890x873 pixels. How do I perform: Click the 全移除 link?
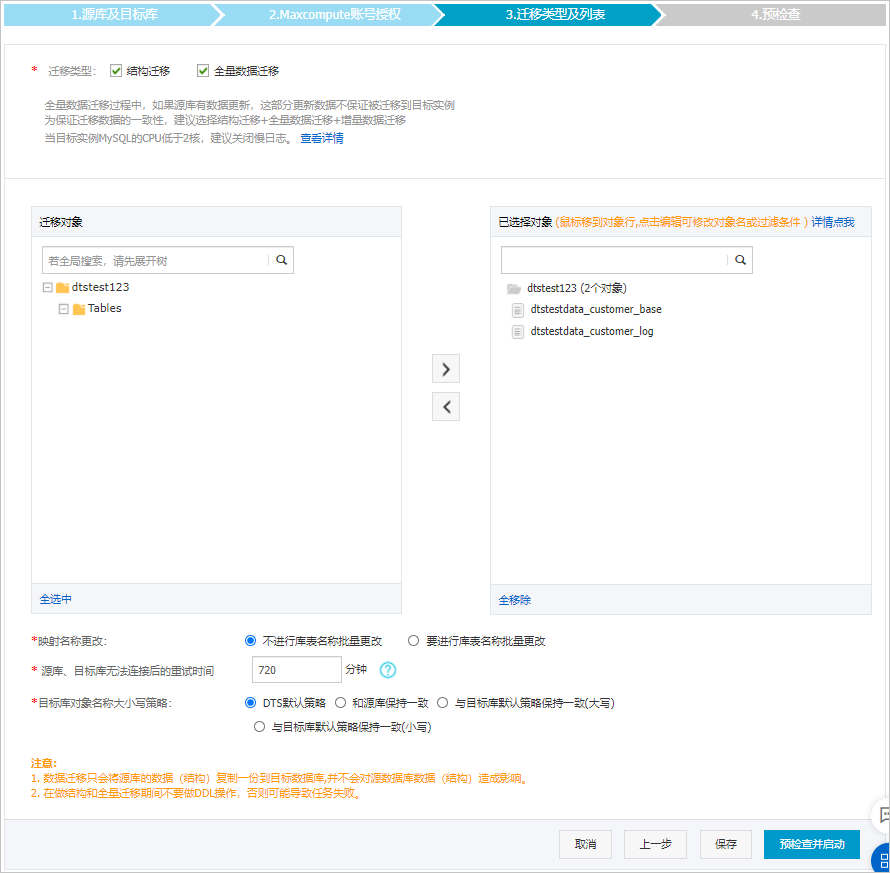[514, 600]
